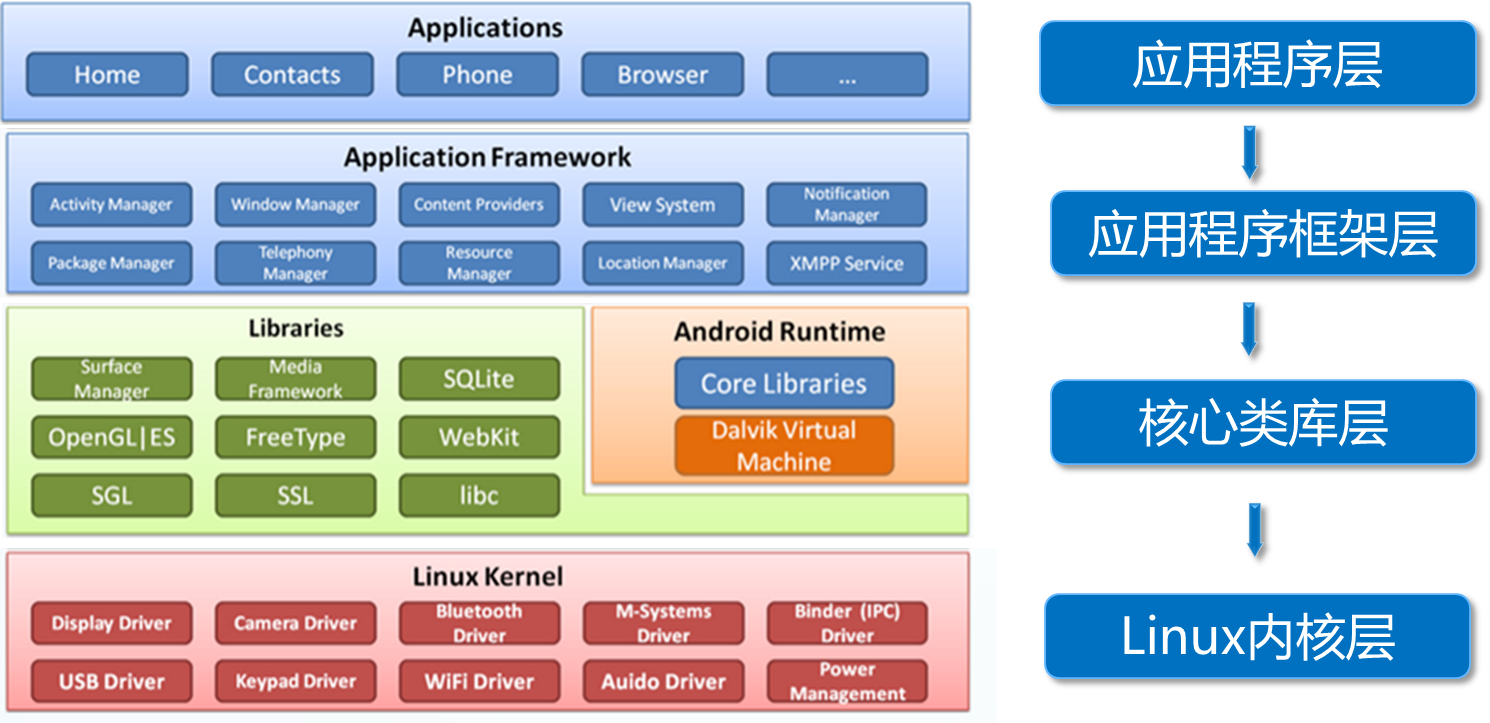Select the SGL library box

click(x=111, y=496)
